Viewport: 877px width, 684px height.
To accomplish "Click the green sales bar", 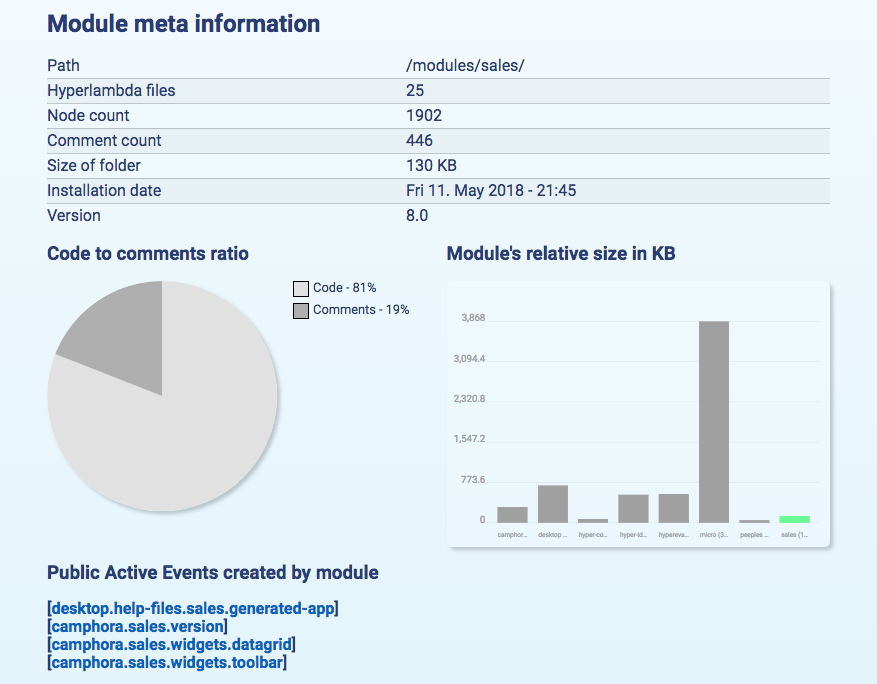I will [x=795, y=519].
